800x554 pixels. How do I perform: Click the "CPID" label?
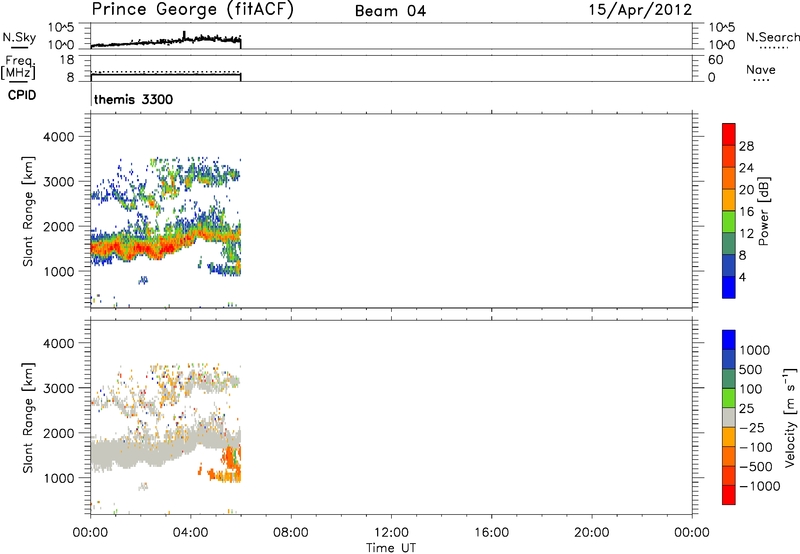(22, 95)
